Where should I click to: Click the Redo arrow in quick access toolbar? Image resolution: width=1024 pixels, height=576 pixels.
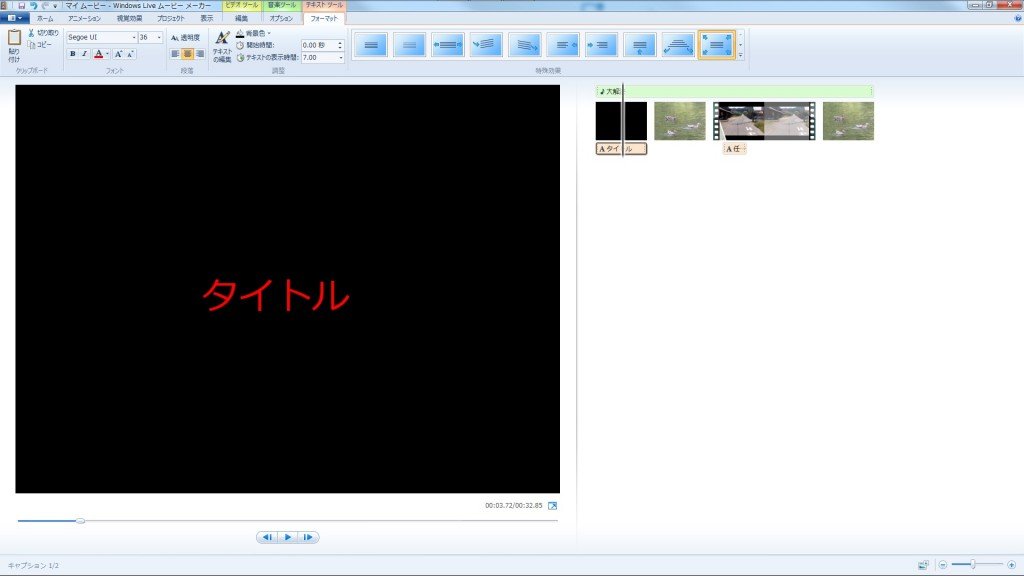(45, 5)
